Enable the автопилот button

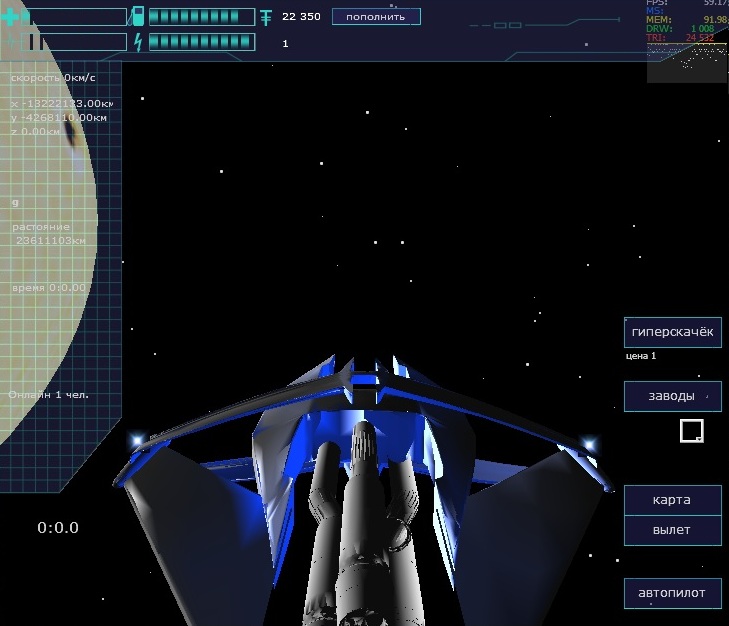(672, 593)
